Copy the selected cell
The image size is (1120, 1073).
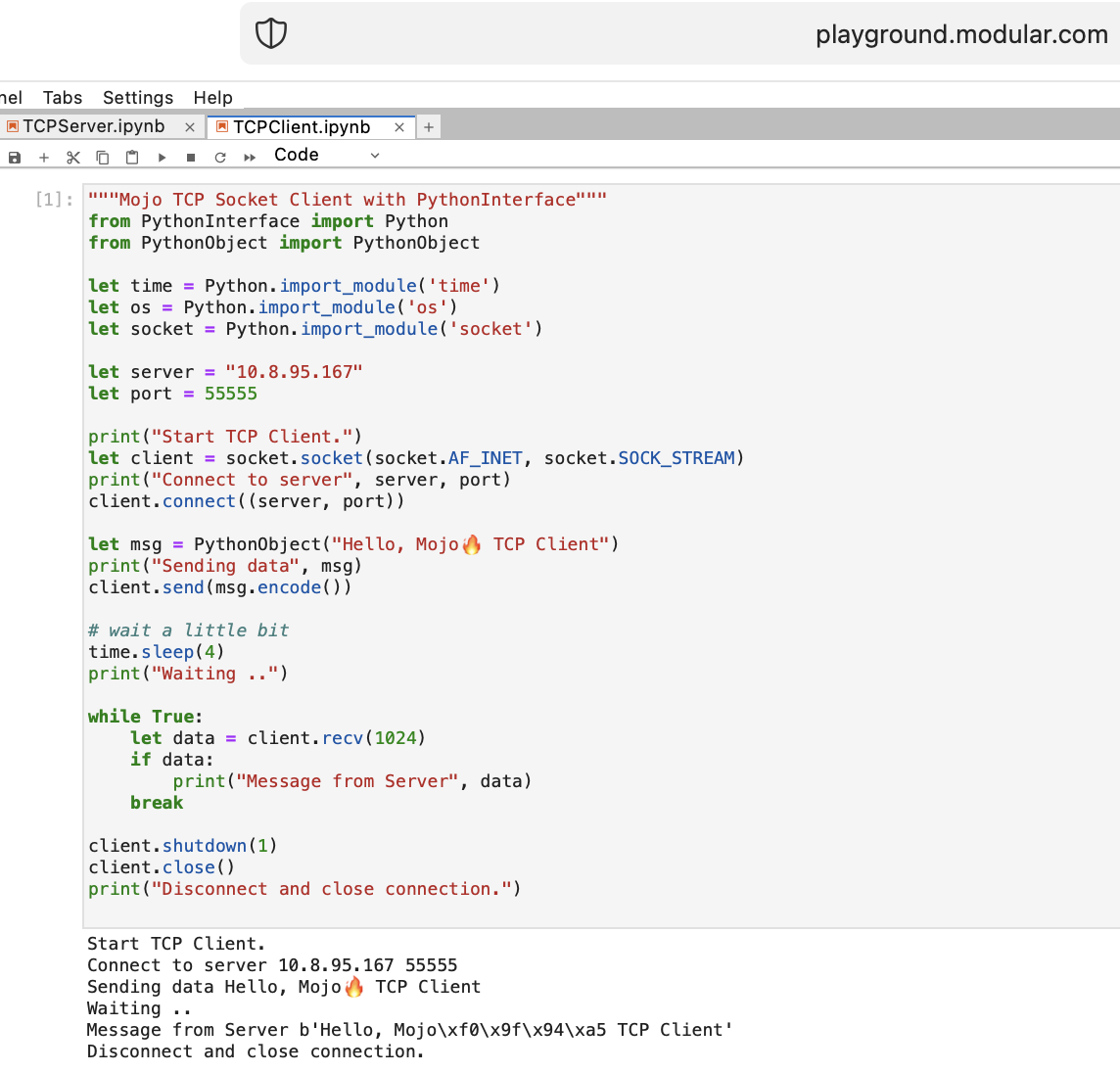point(103,157)
